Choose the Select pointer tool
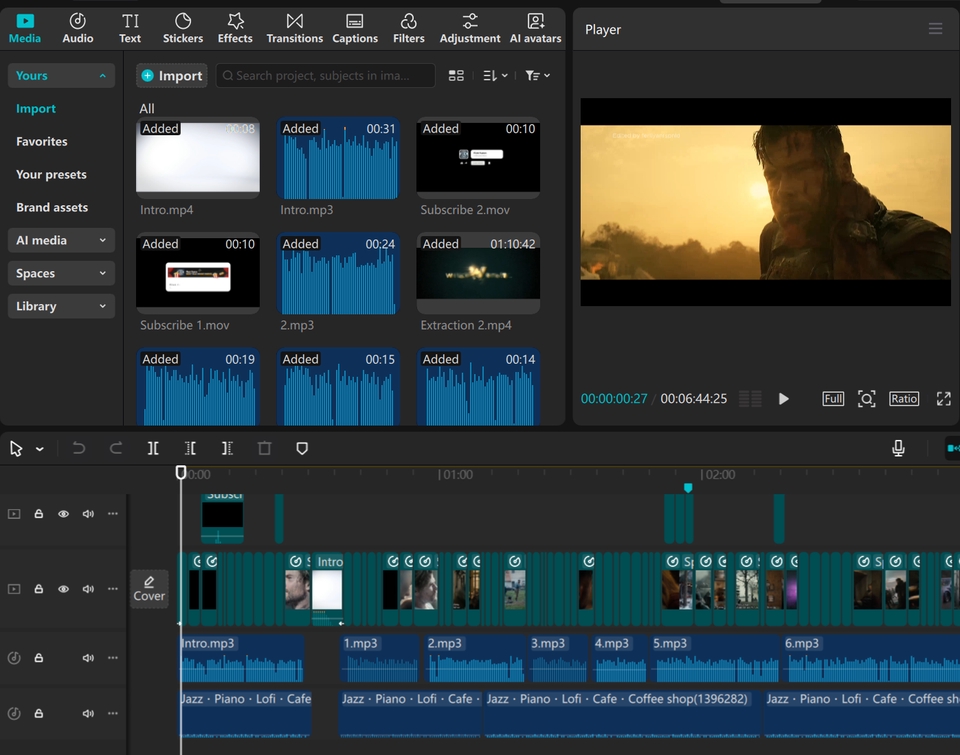 point(16,449)
